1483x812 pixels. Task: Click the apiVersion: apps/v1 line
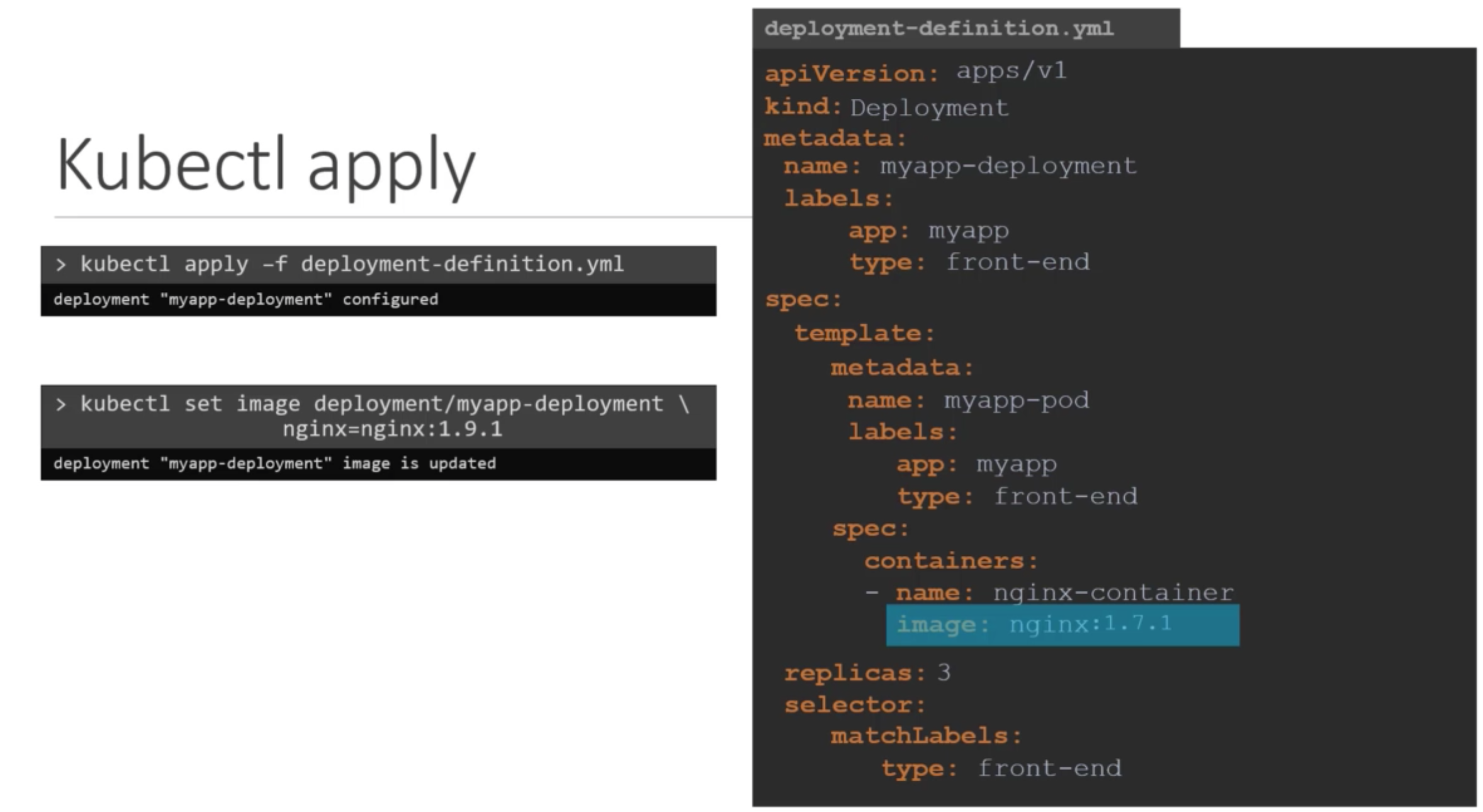click(915, 72)
